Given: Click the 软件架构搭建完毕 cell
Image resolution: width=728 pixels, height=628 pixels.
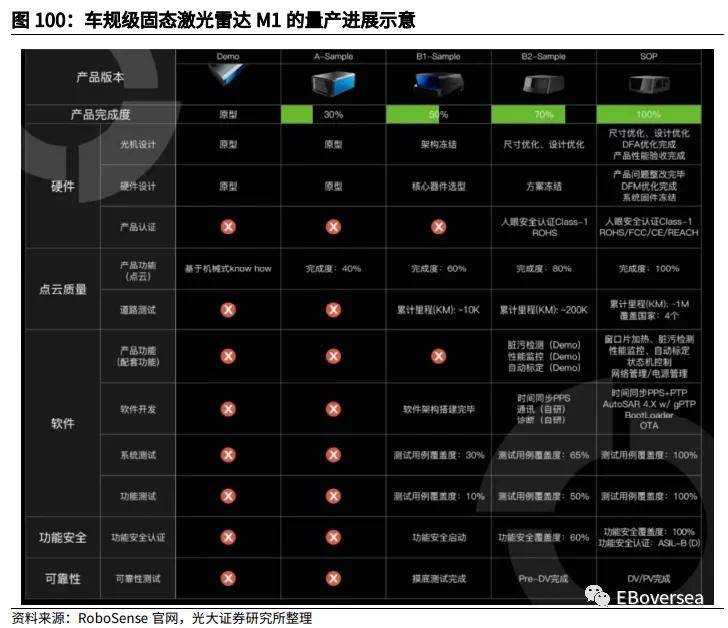Looking at the screenshot, I should [x=439, y=409].
